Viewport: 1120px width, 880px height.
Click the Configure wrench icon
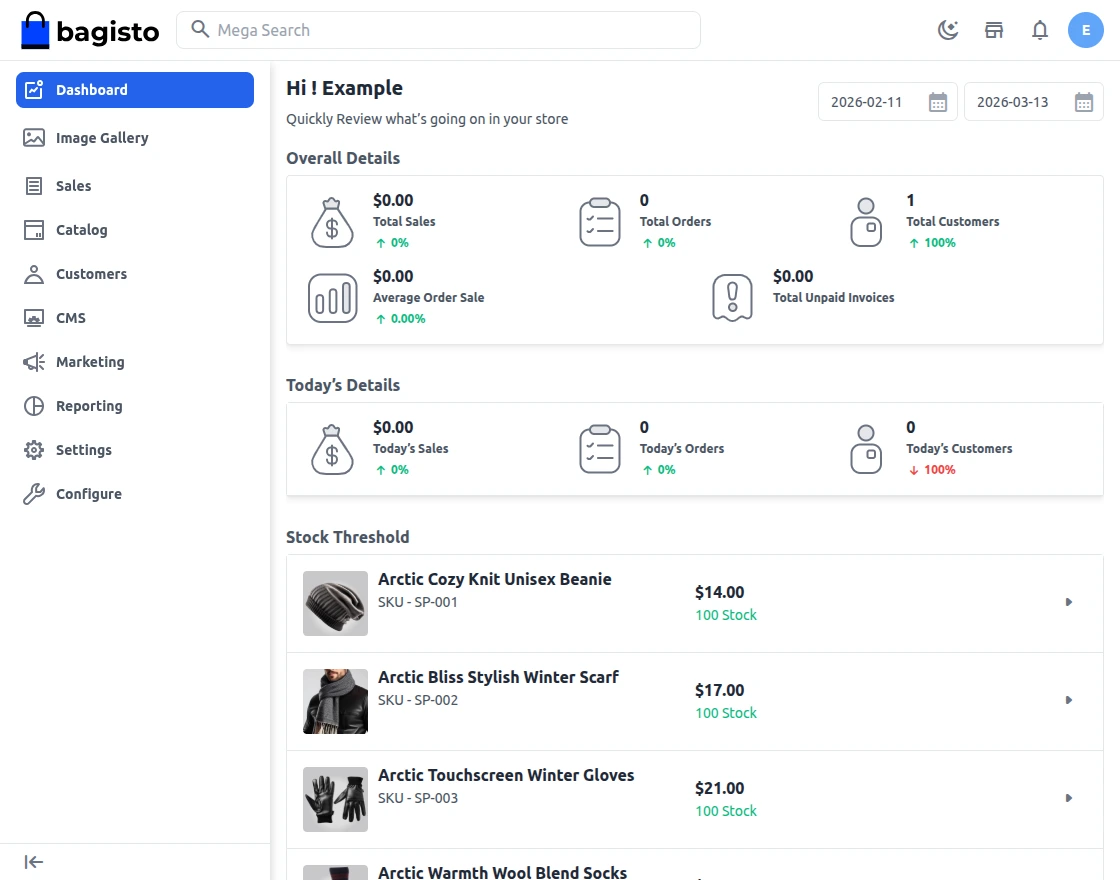[34, 494]
